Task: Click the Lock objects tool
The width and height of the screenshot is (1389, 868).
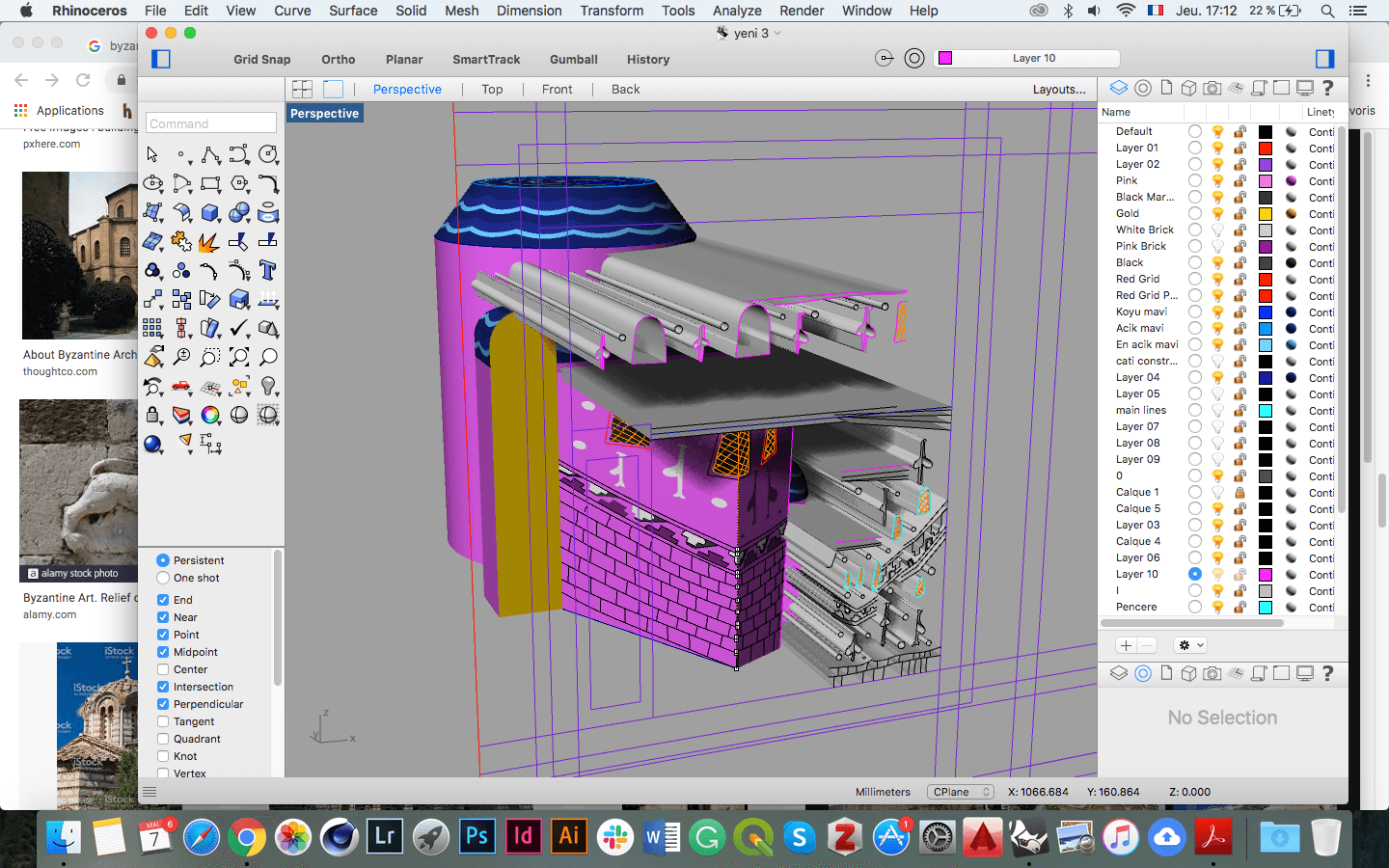Action: coord(150,416)
